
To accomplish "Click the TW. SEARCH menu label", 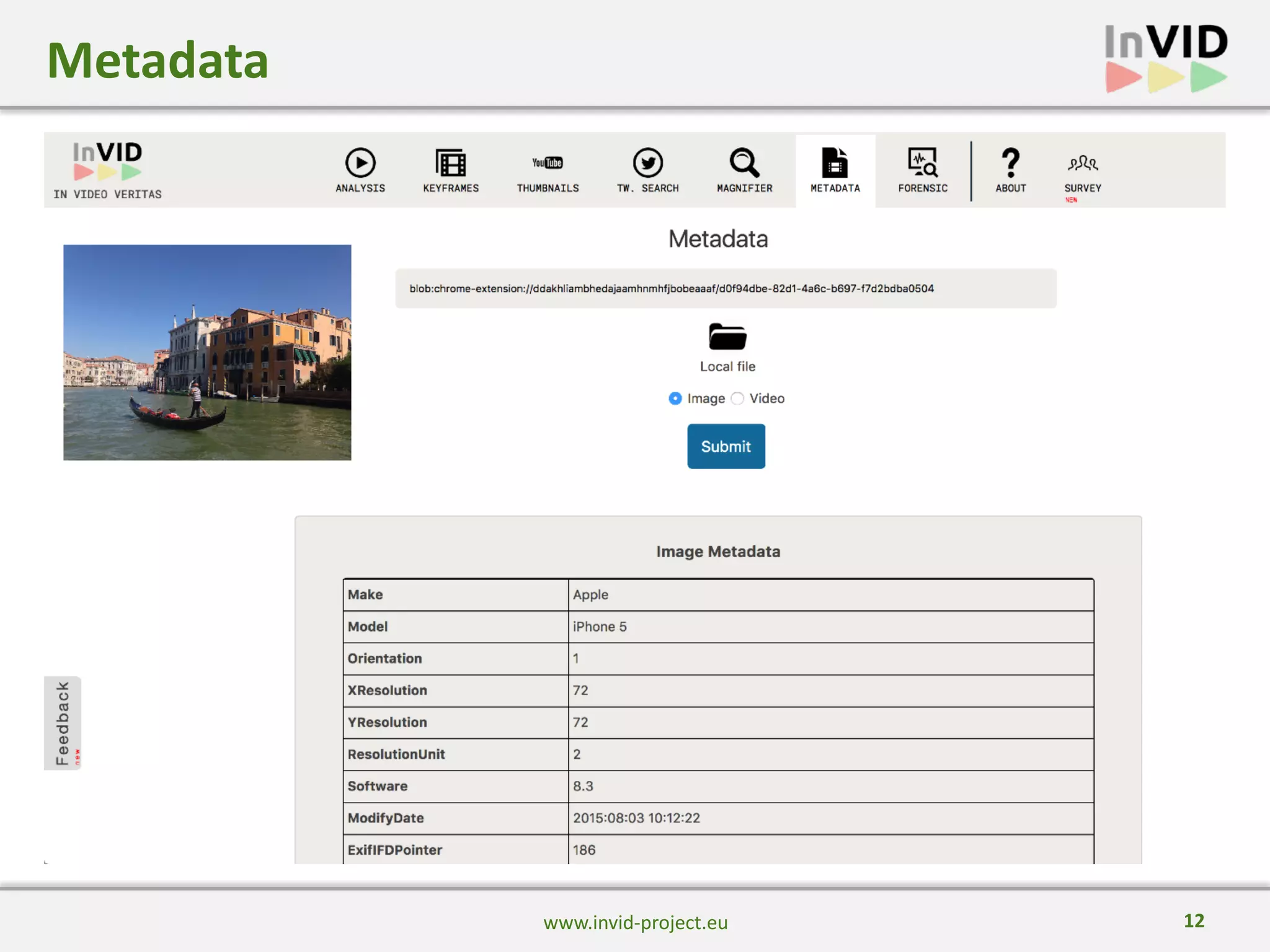I will point(648,188).
